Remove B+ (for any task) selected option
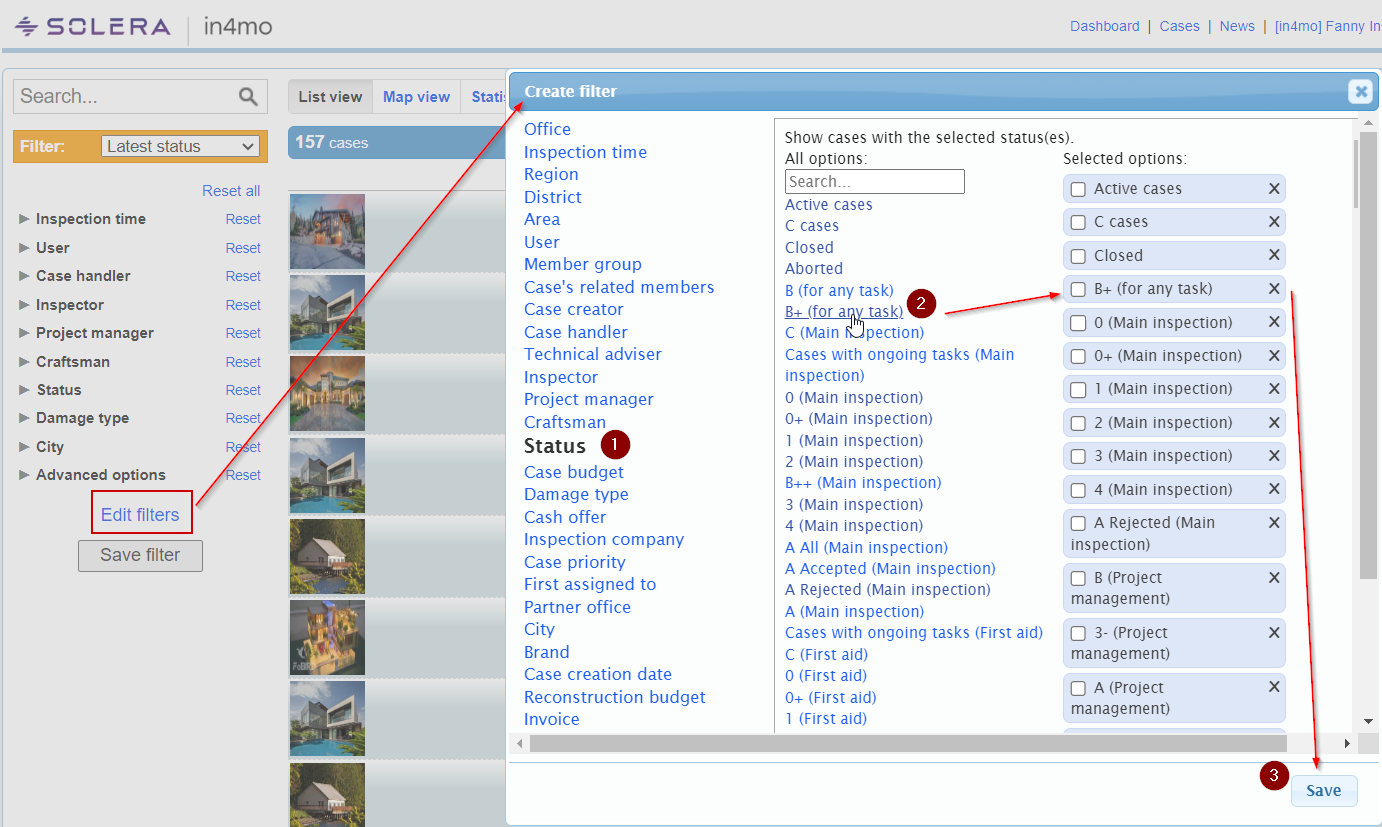The height and width of the screenshot is (827, 1382). 1274,289
